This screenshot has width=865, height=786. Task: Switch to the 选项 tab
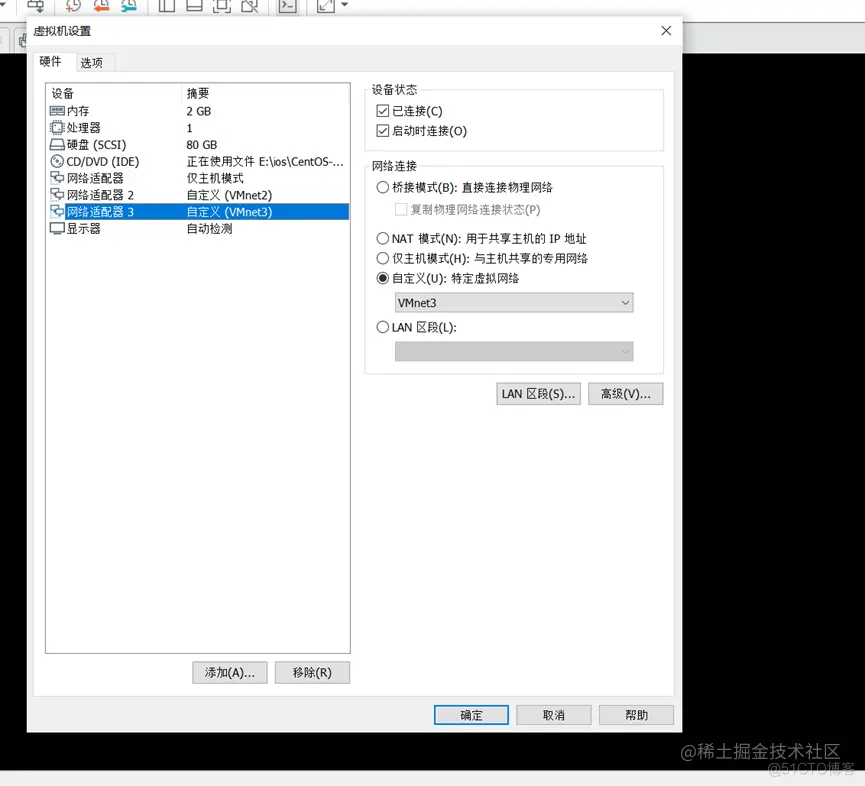pos(93,62)
